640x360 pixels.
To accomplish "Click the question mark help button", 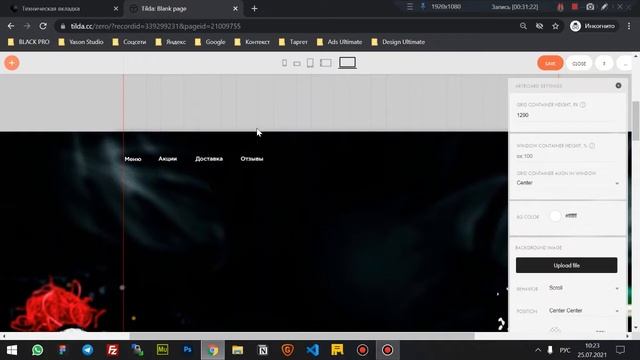I will 604,63.
